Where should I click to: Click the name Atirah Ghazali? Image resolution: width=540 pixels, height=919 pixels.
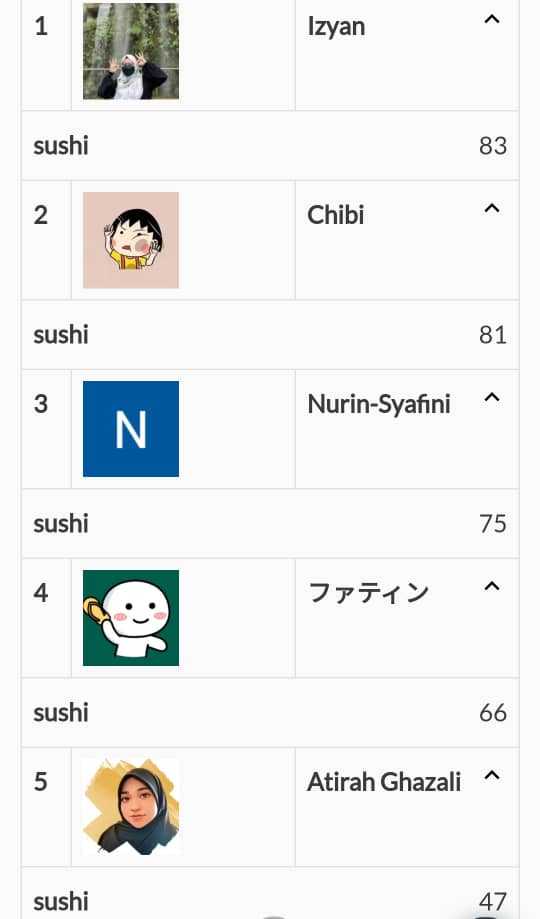[384, 782]
